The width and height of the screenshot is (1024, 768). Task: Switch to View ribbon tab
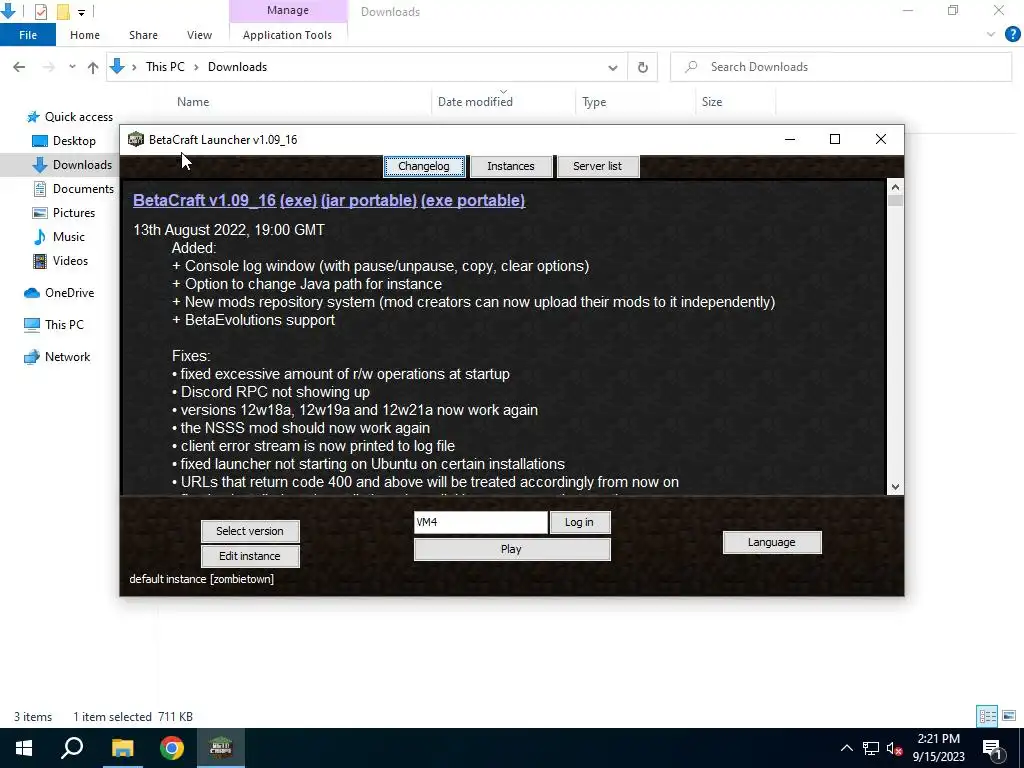pos(199,35)
